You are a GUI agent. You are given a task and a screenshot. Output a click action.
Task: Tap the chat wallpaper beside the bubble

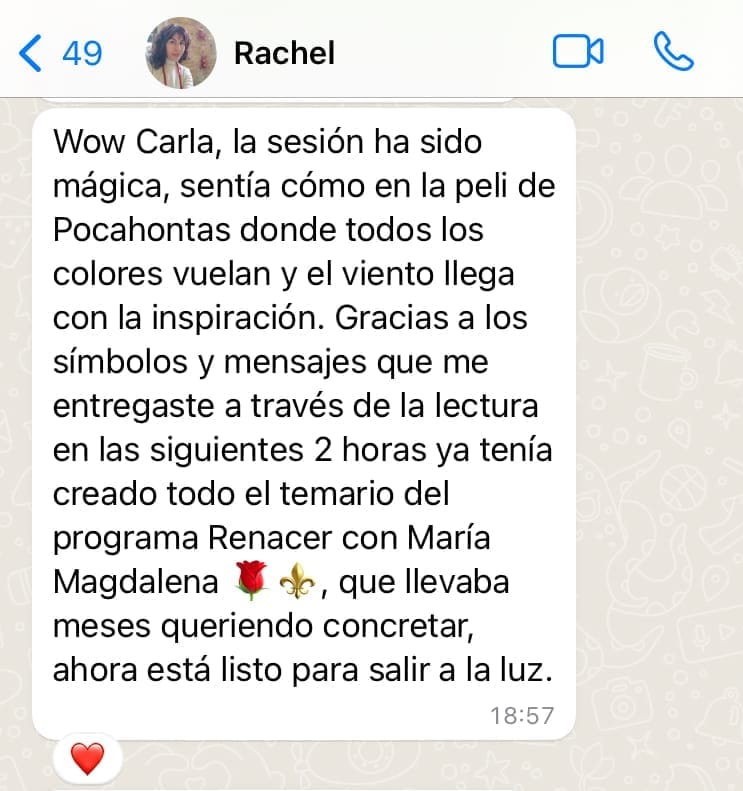656,404
